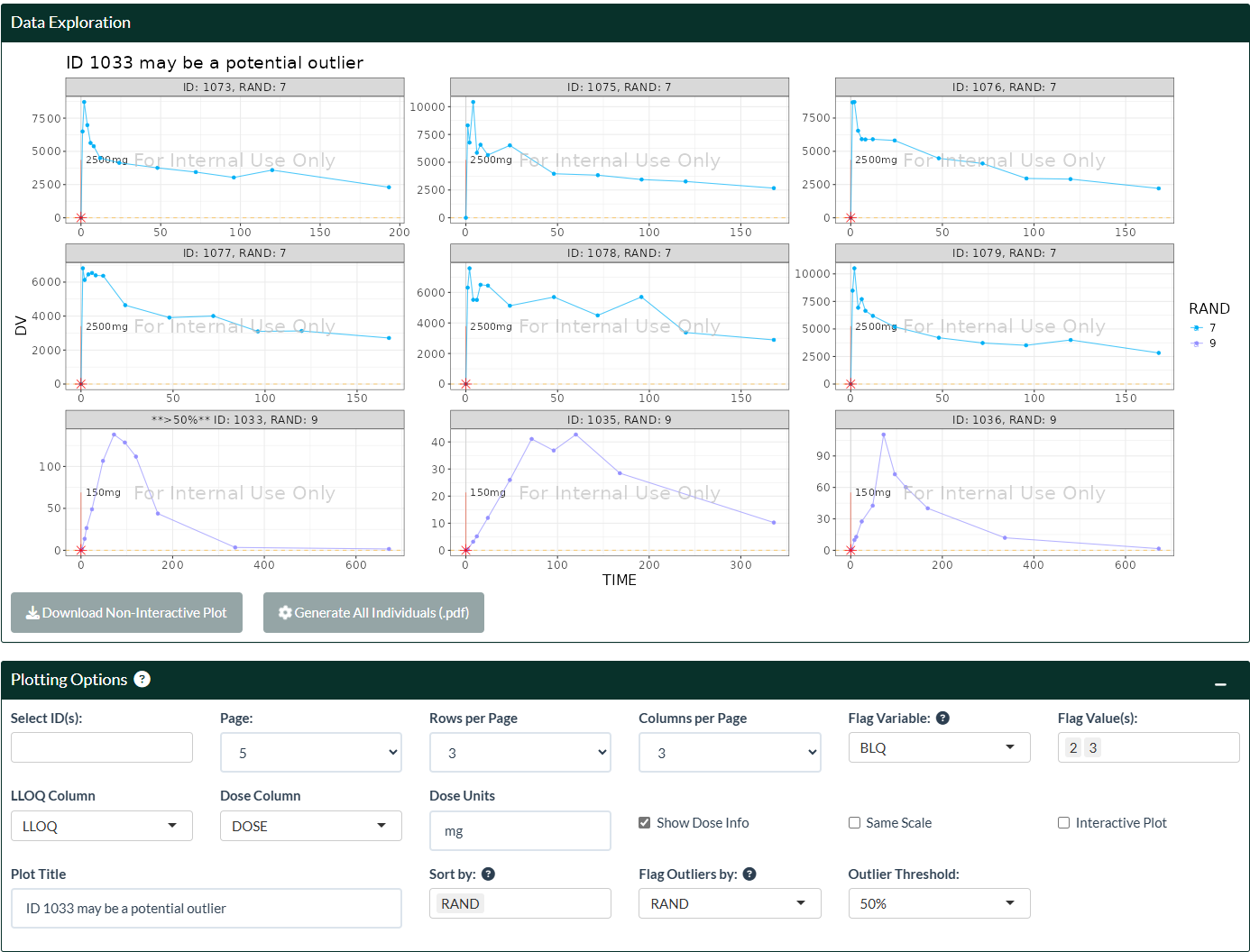This screenshot has width=1250, height=952.
Task: Open the Flag Outliers by RAND dropdown
Action: pyautogui.click(x=730, y=903)
